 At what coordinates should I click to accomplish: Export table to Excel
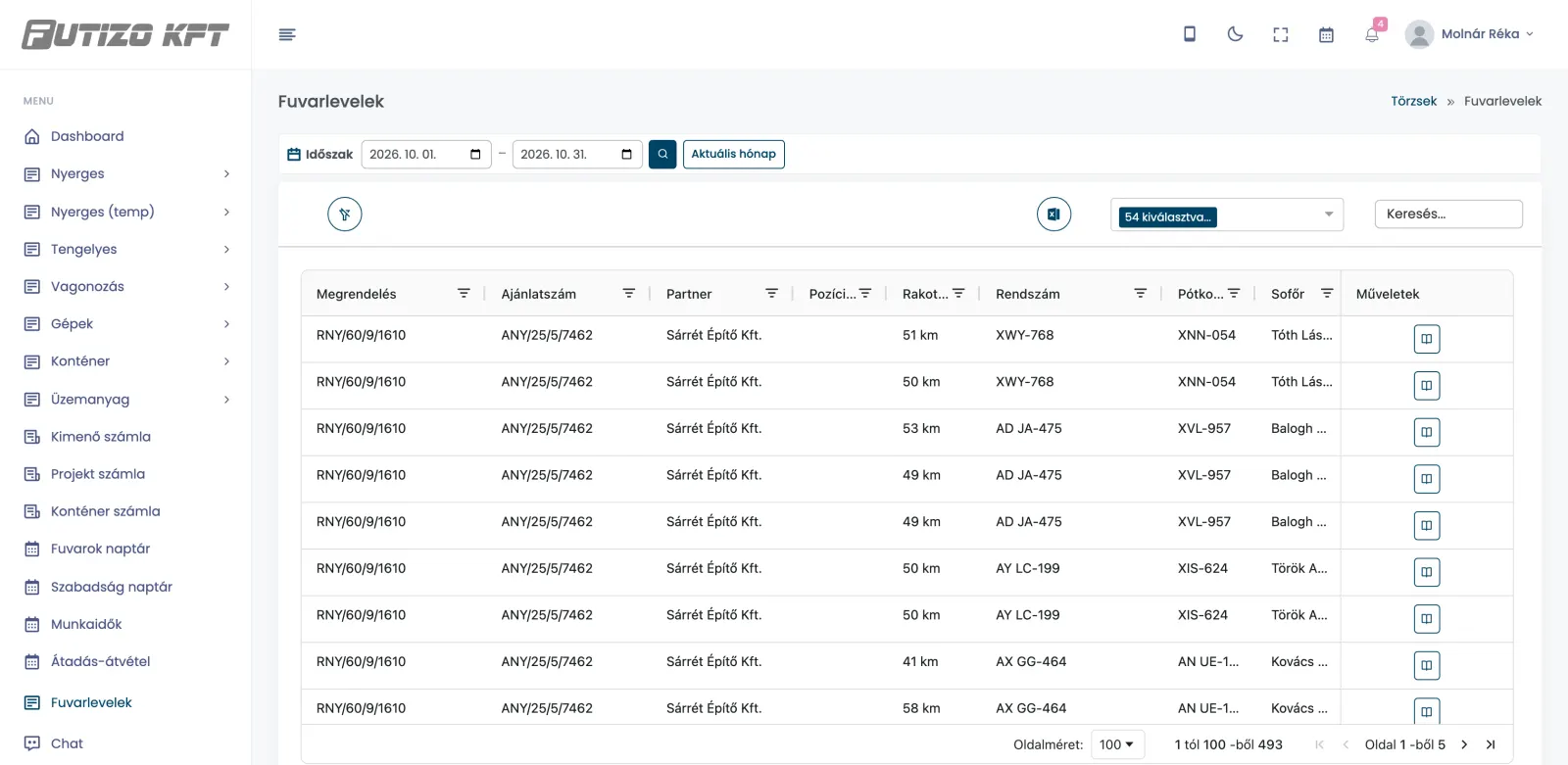(x=1053, y=215)
